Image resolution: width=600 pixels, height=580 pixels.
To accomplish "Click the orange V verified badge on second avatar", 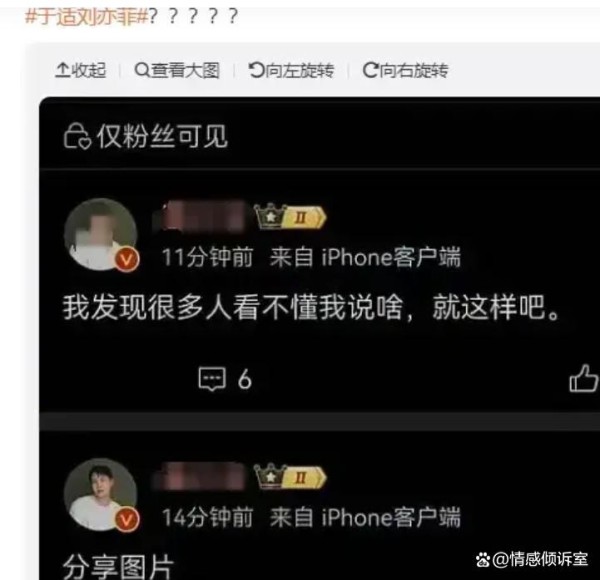I will [127, 520].
